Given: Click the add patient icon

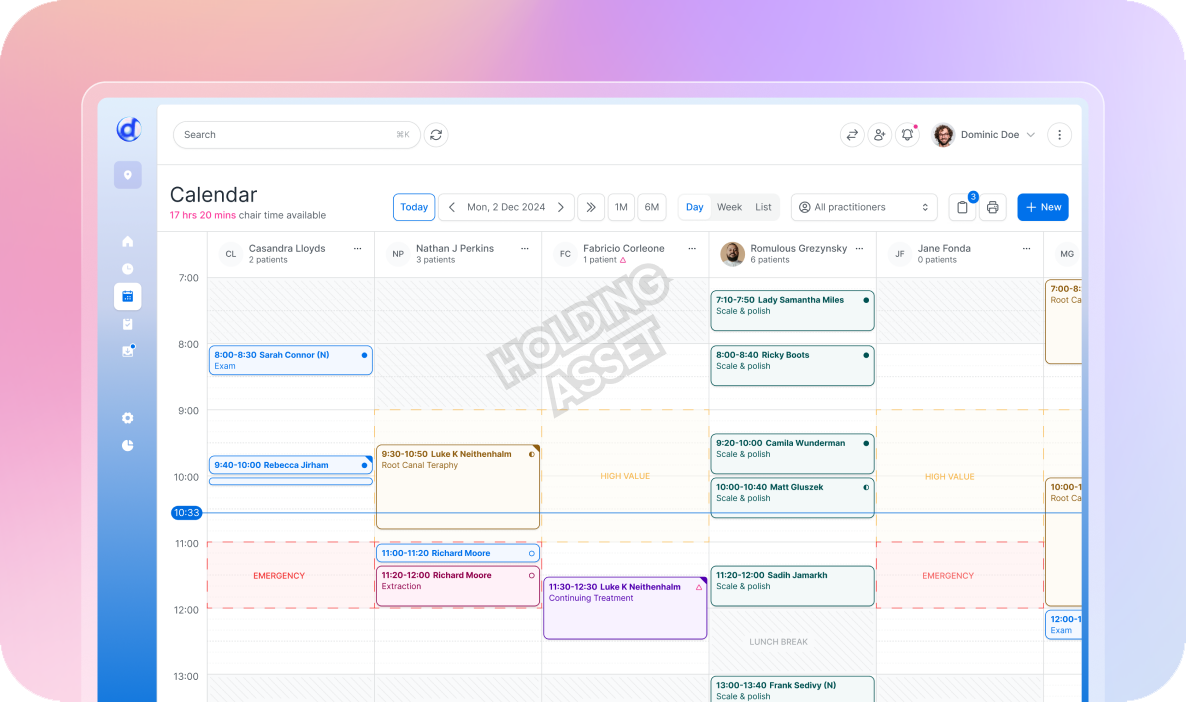Looking at the screenshot, I should 879,135.
